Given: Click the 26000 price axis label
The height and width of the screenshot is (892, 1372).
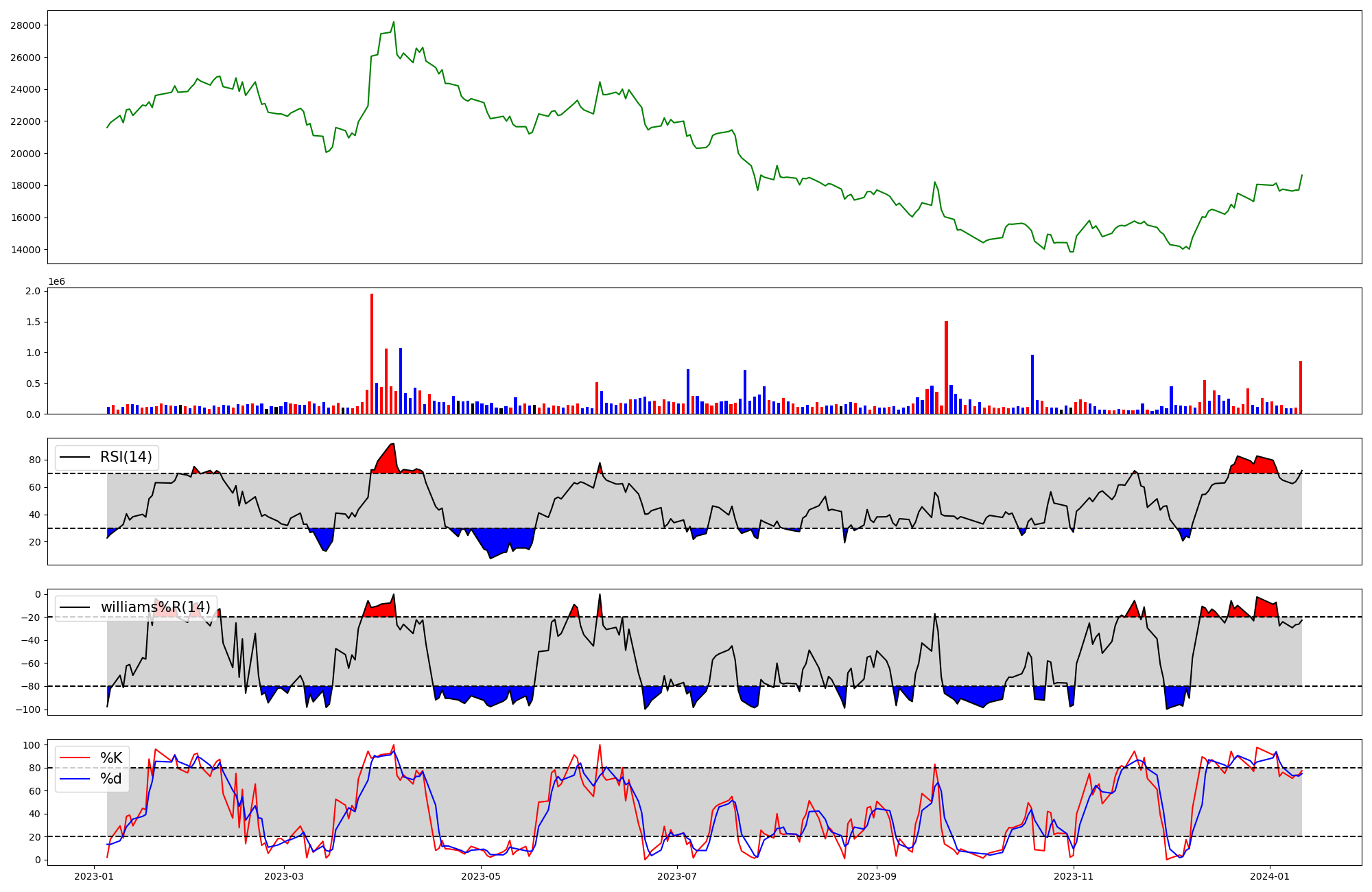Looking at the screenshot, I should [25, 58].
